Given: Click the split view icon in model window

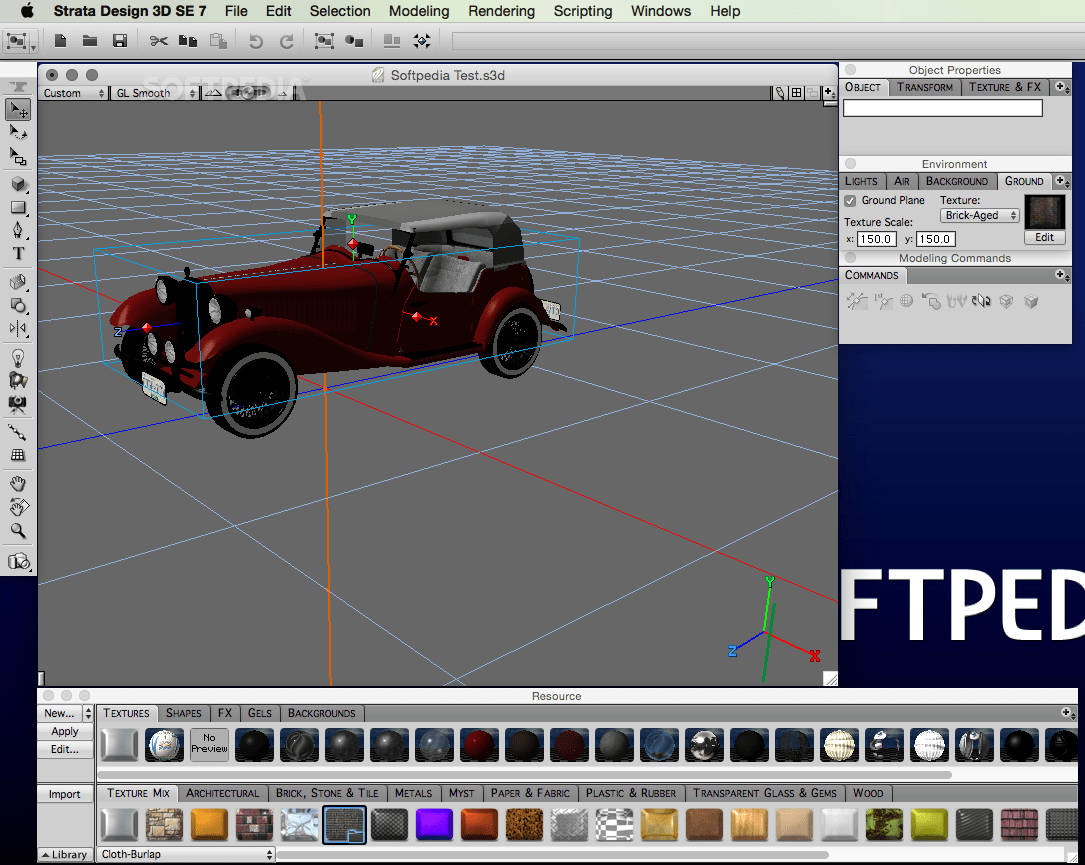Looking at the screenshot, I should (796, 93).
